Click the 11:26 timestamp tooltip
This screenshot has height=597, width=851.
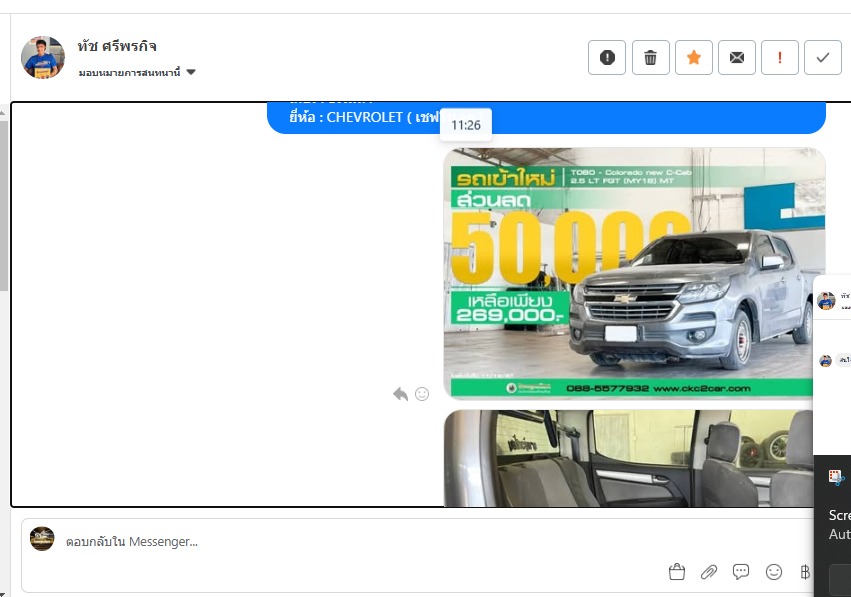pyautogui.click(x=466, y=125)
